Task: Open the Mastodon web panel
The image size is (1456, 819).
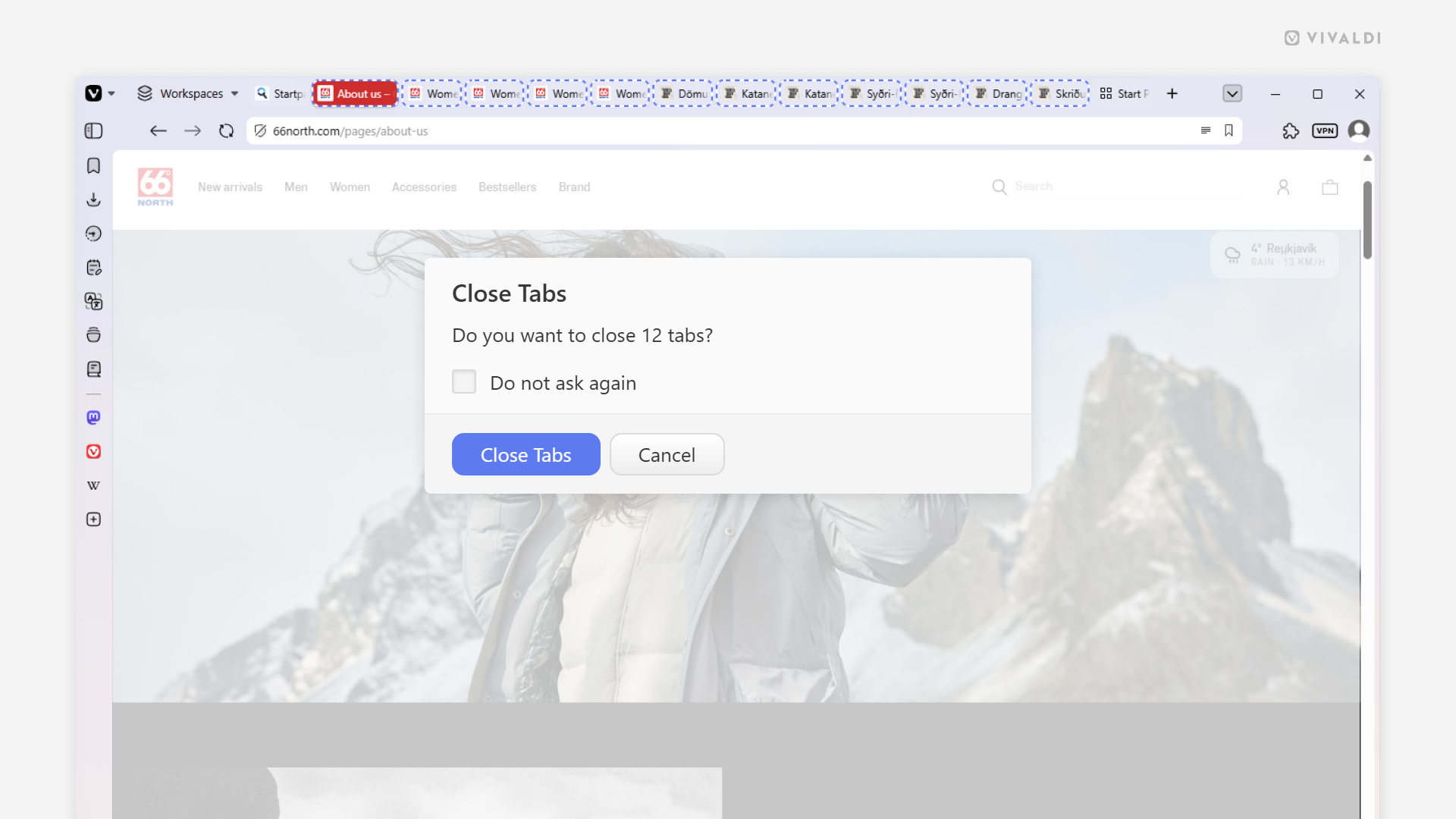Action: [93, 418]
